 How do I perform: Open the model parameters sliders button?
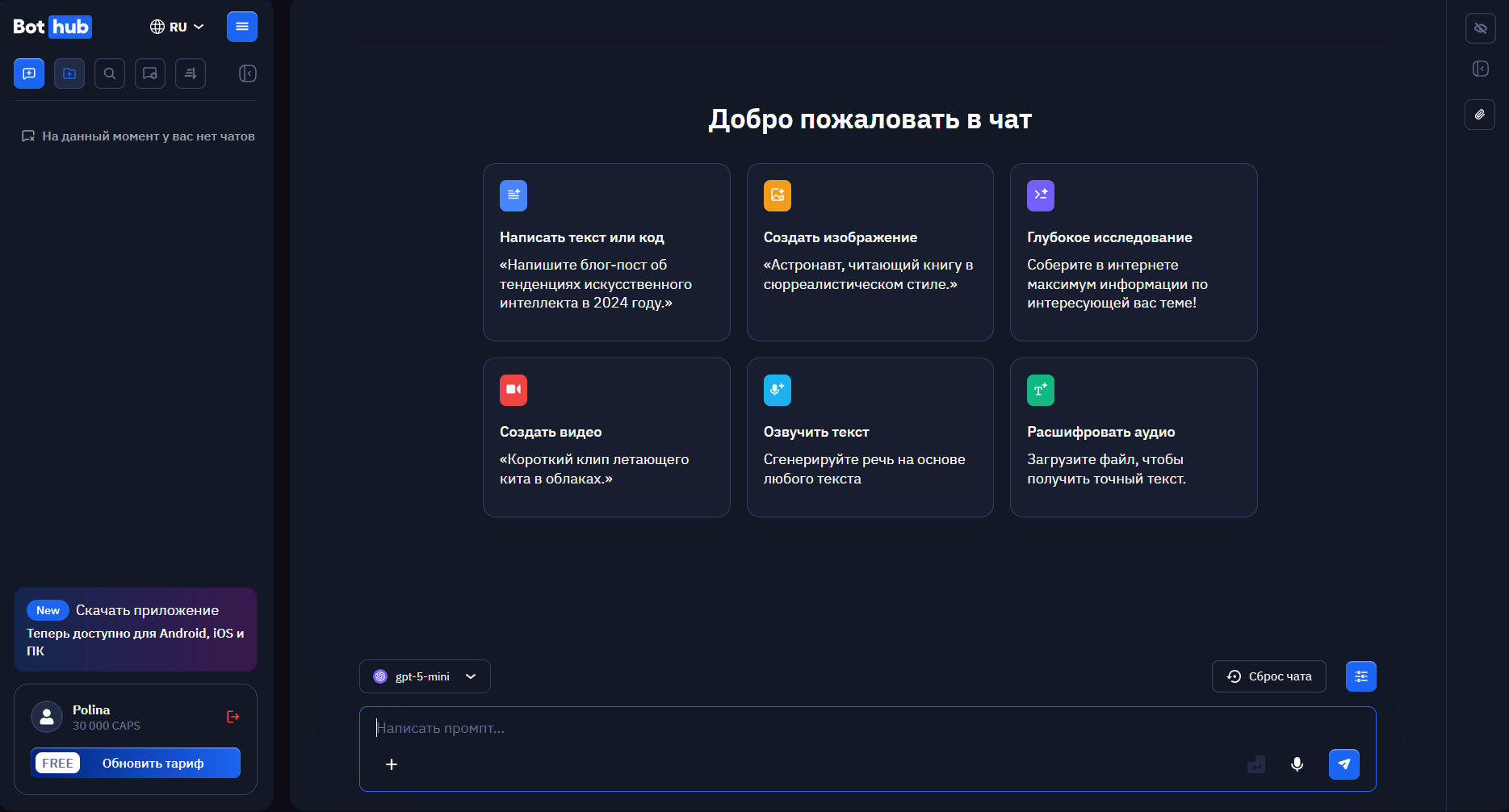pos(1360,676)
